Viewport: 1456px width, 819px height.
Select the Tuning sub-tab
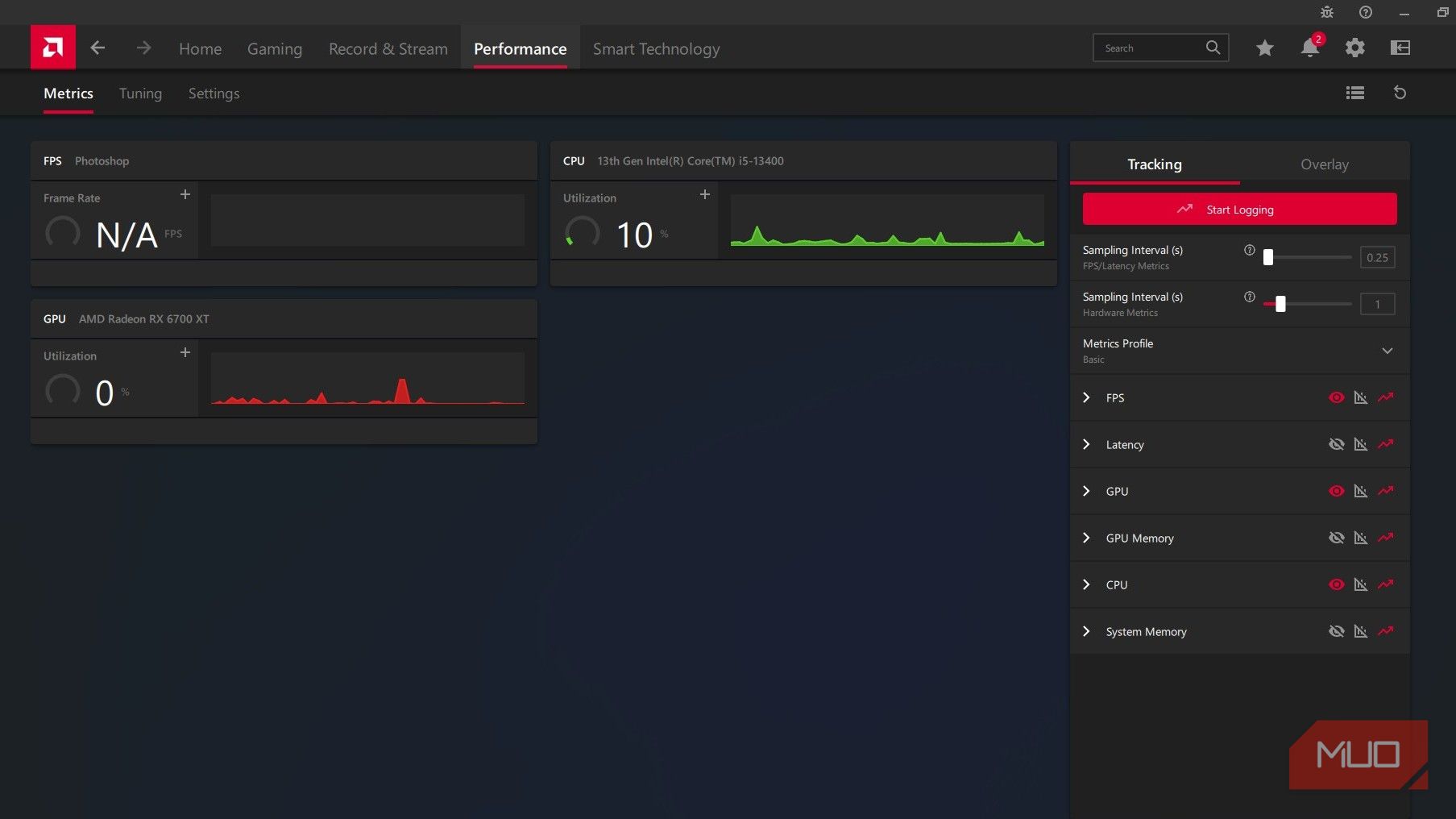tap(140, 94)
